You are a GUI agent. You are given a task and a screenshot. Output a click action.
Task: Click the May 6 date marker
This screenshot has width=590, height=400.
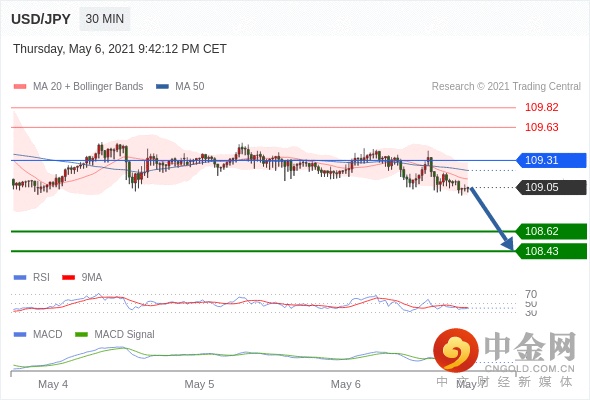click(x=345, y=384)
